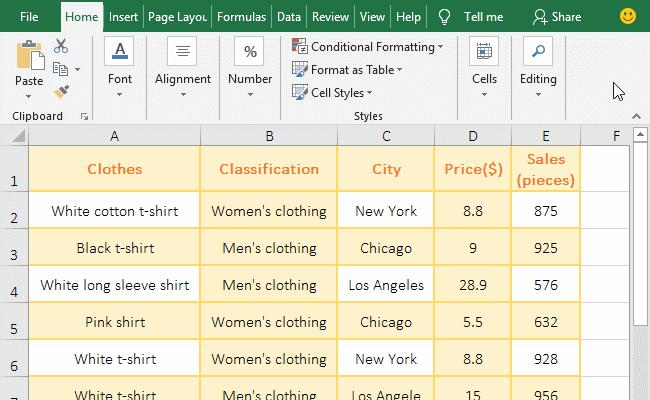Click the Copy icon

coord(61,69)
